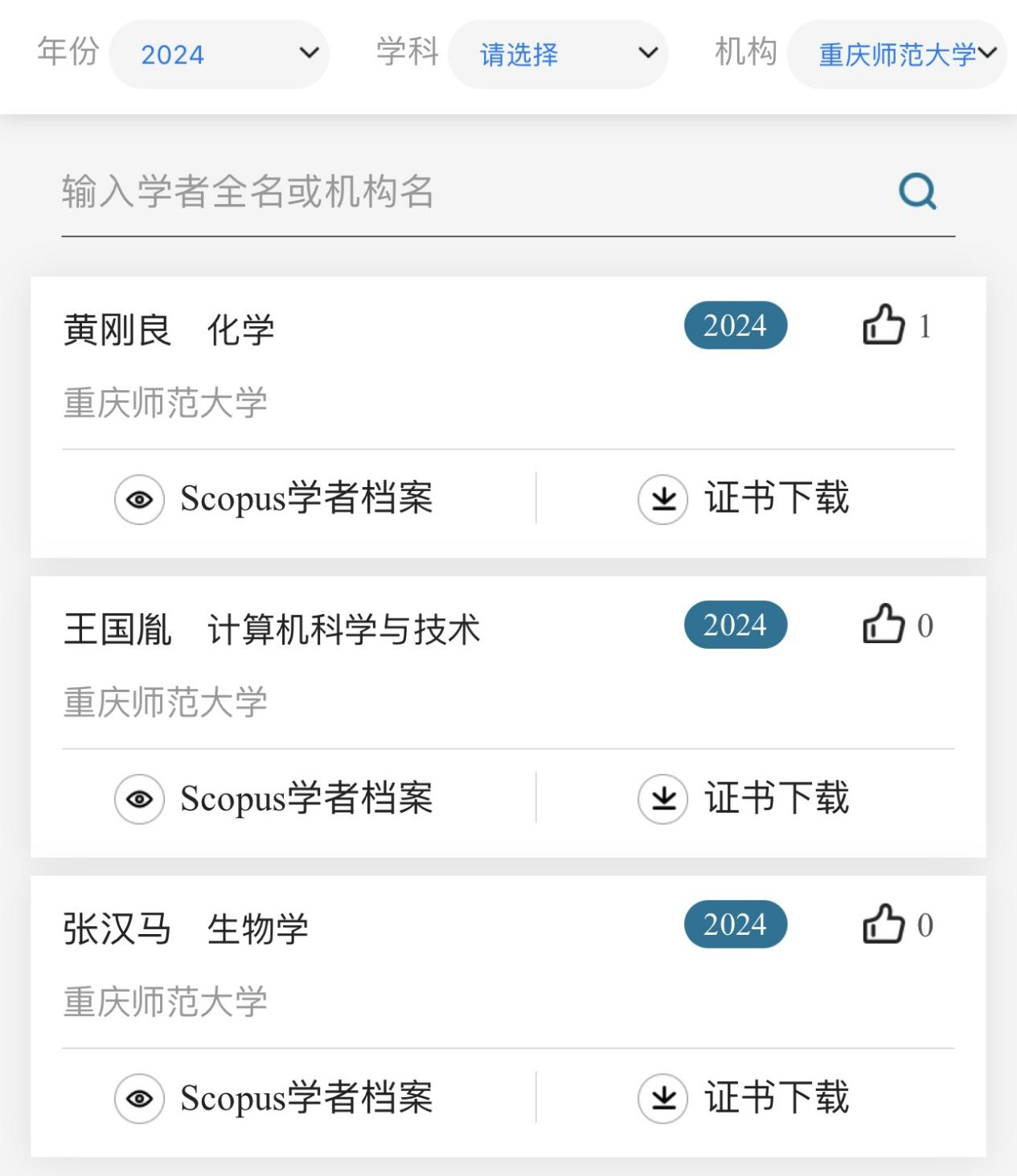Click the eye icon in 黄刚良's card
Viewport: 1017px width, 1176px height.
140,499
